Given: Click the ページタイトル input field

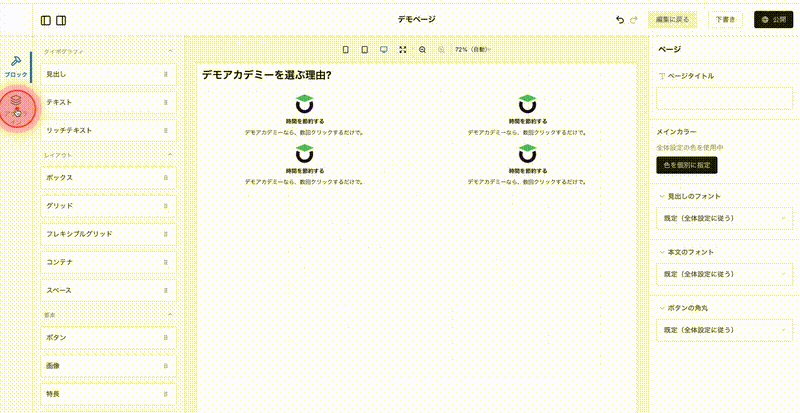Looking at the screenshot, I should pyautogui.click(x=724, y=99).
